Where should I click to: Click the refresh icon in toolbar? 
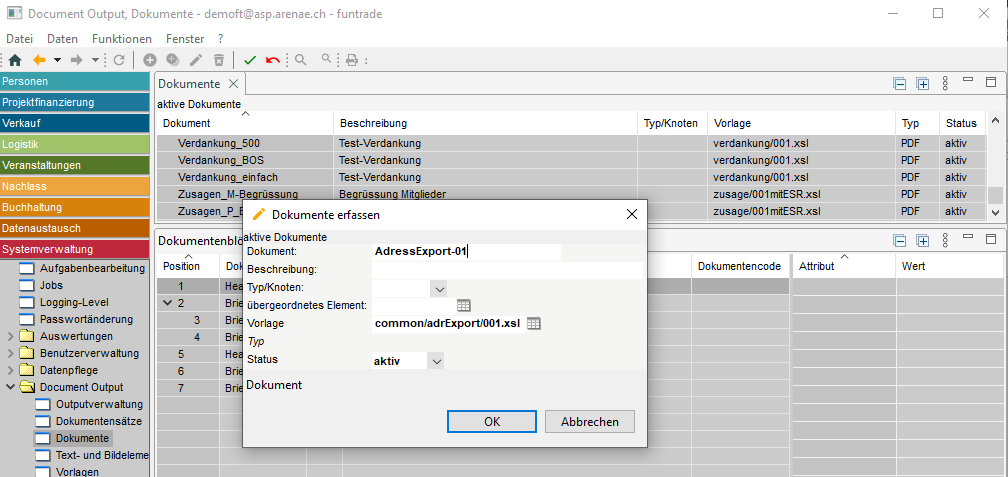coord(119,60)
